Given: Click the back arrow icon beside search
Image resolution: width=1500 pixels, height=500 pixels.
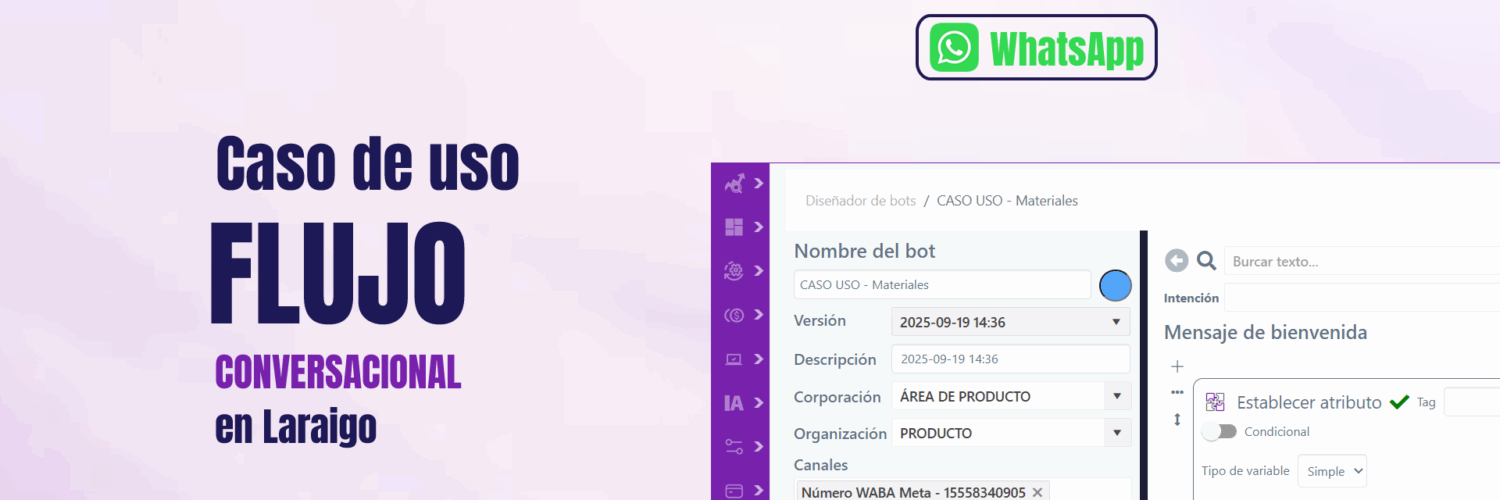Looking at the screenshot, I should tap(1177, 261).
